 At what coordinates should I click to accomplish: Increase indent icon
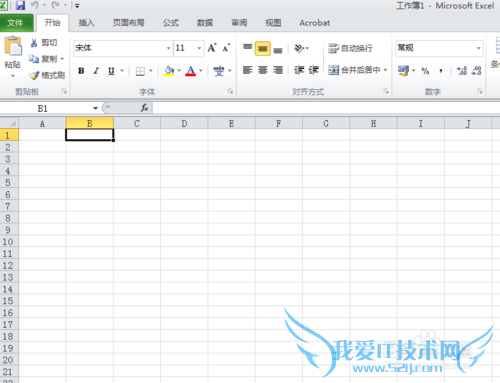314,70
